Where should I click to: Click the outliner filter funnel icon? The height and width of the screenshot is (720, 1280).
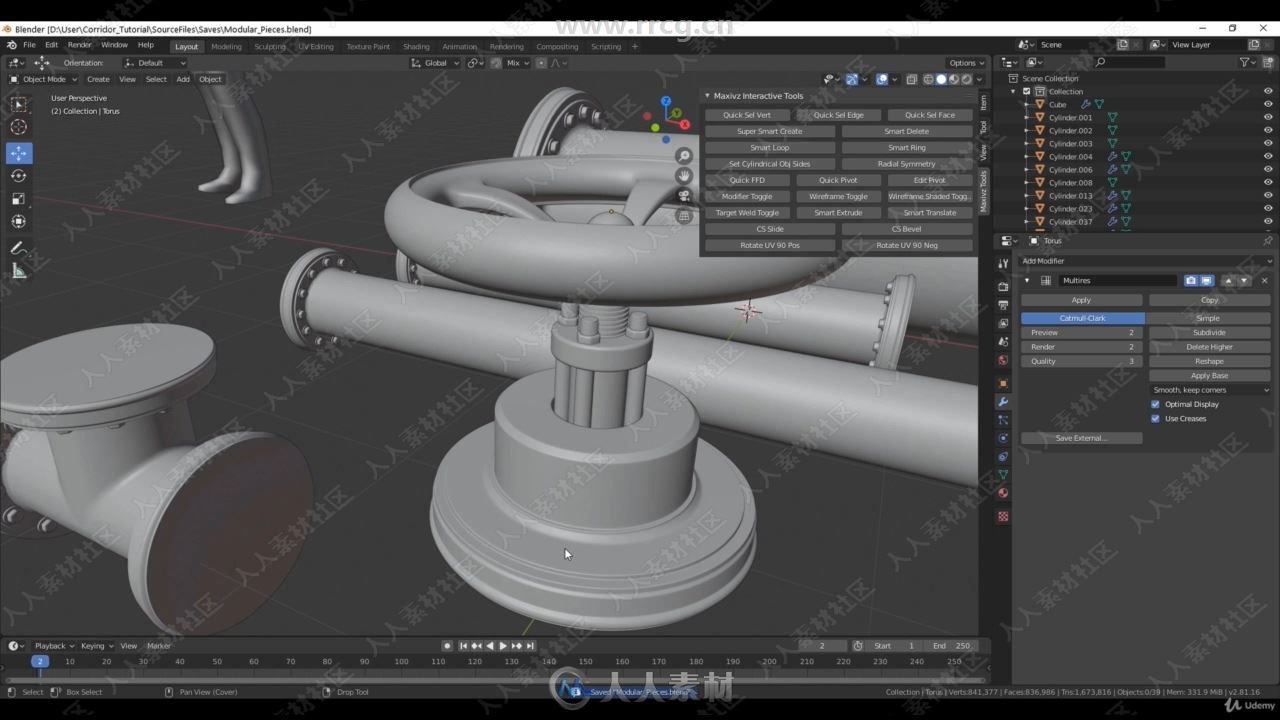(x=1245, y=62)
